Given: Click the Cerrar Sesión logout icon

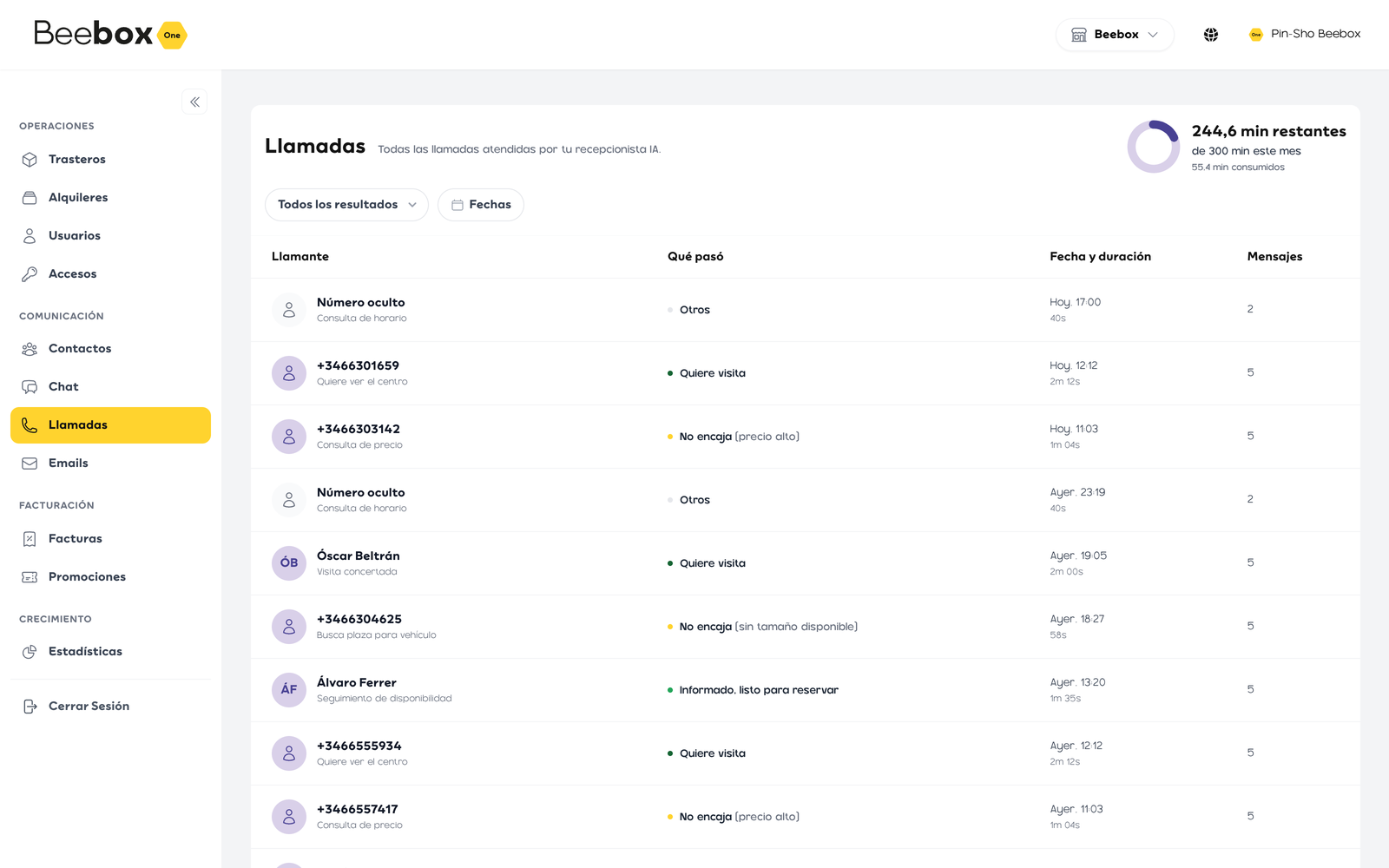Looking at the screenshot, I should click(x=30, y=707).
